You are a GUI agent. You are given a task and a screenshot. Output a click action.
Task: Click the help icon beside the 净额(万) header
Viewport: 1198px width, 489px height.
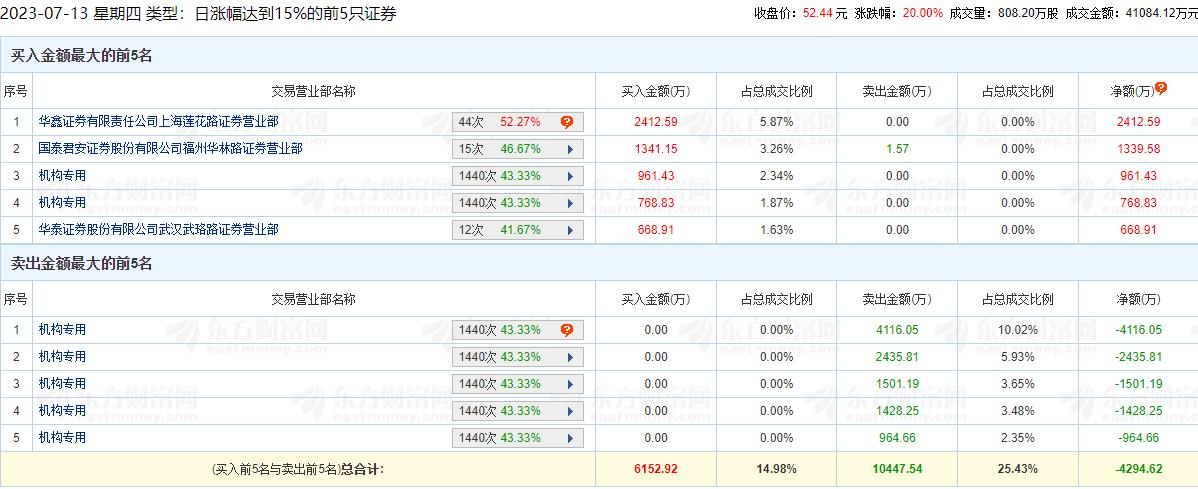click(1161, 88)
